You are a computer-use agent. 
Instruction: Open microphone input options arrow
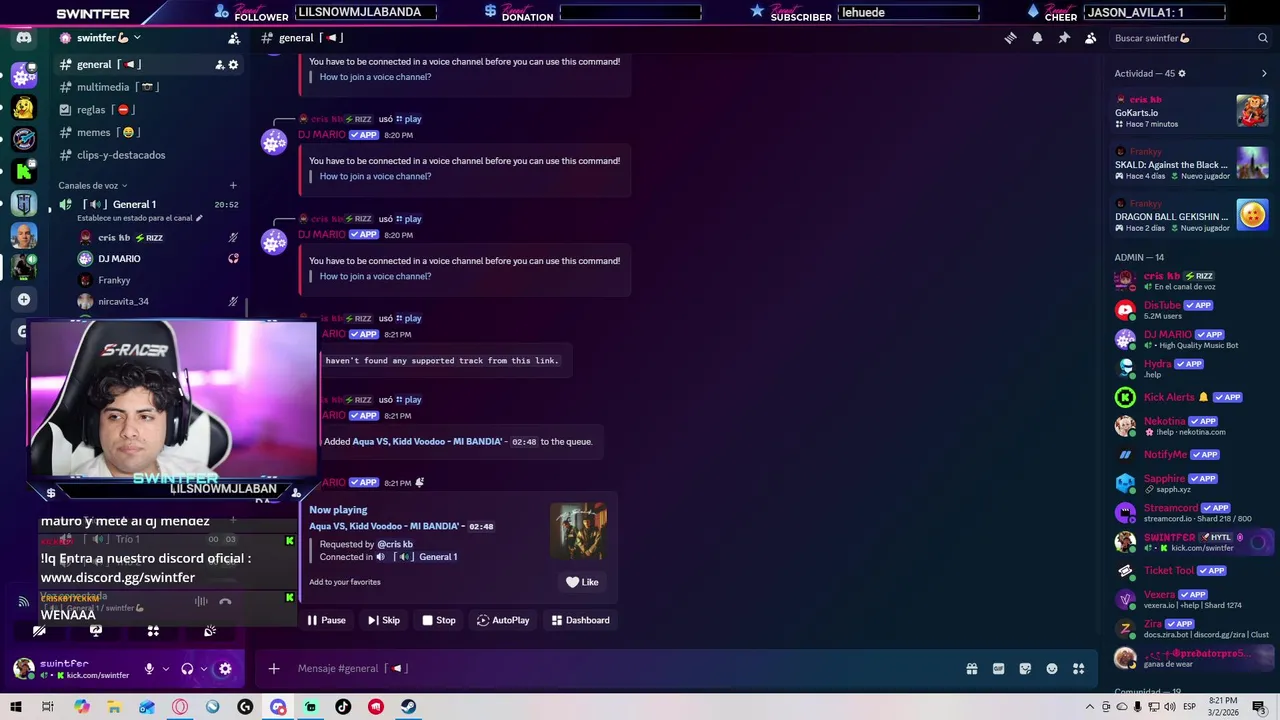[x=166, y=669]
